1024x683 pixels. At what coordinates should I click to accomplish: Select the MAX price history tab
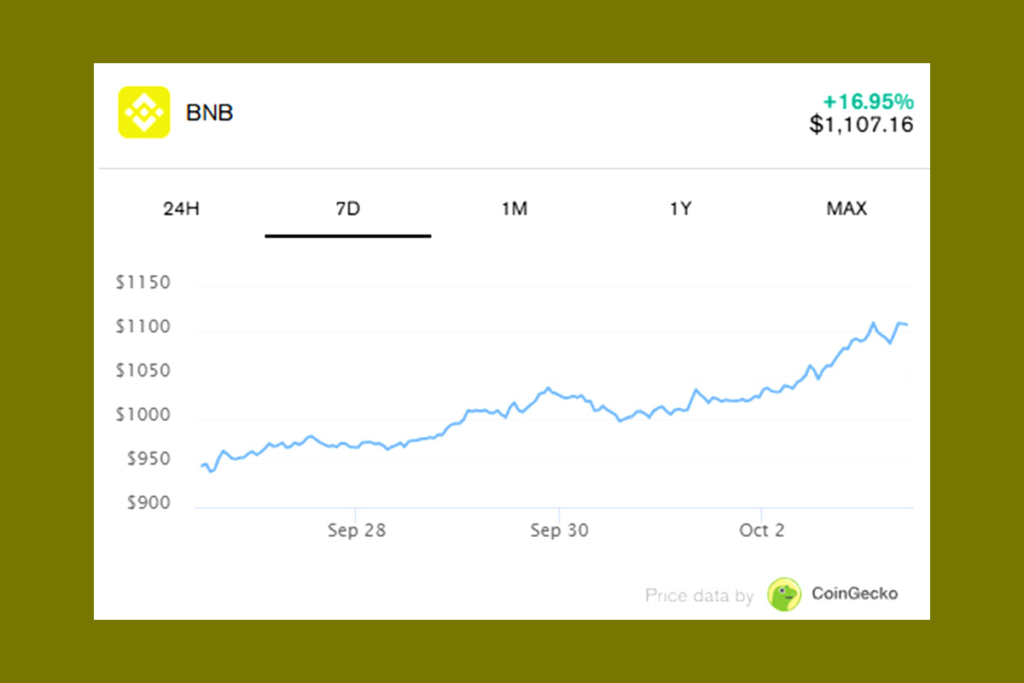click(x=847, y=209)
